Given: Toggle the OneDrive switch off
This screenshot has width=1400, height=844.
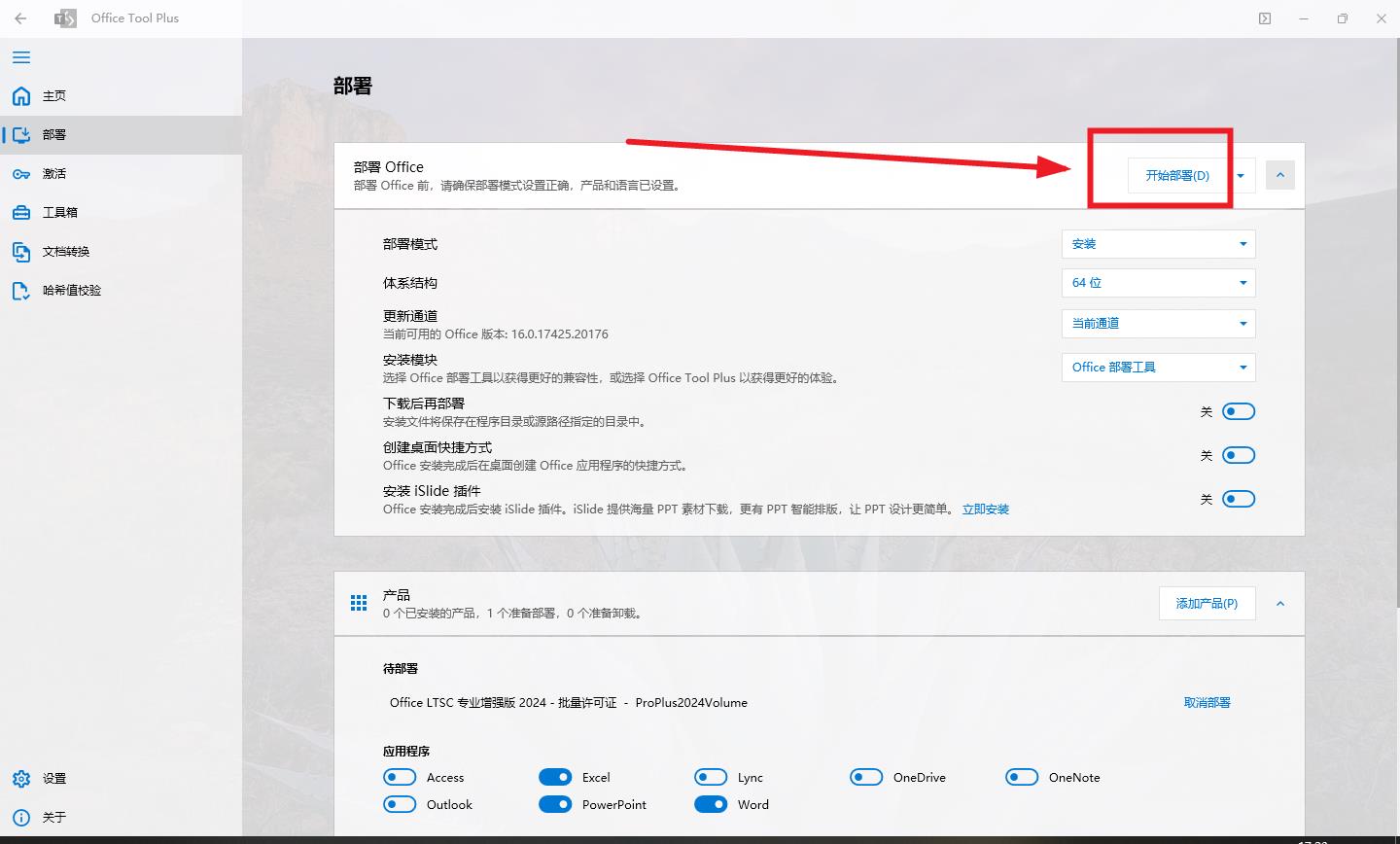Looking at the screenshot, I should pos(866,777).
